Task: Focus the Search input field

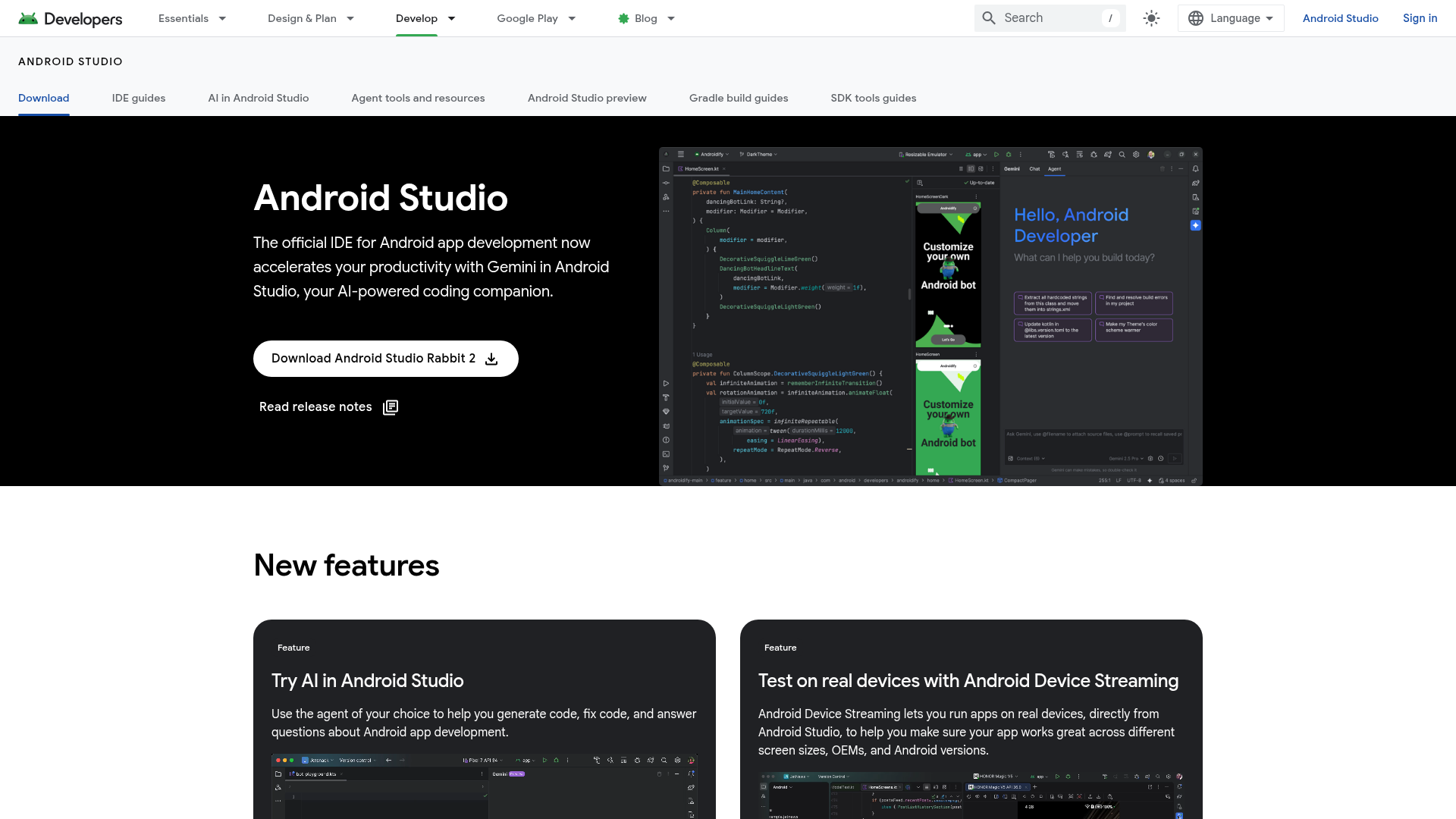Action: click(1050, 18)
